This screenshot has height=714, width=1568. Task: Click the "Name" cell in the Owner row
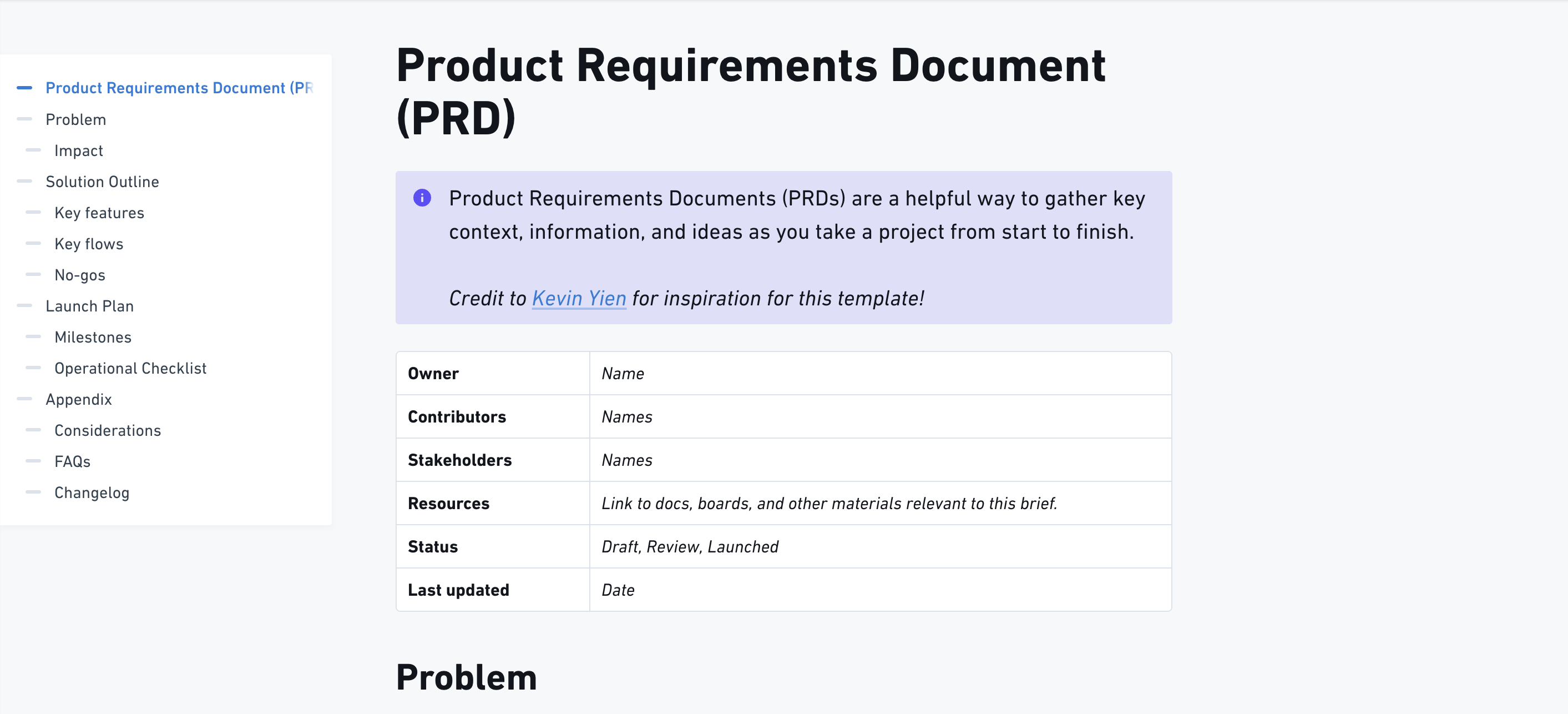[x=622, y=373]
